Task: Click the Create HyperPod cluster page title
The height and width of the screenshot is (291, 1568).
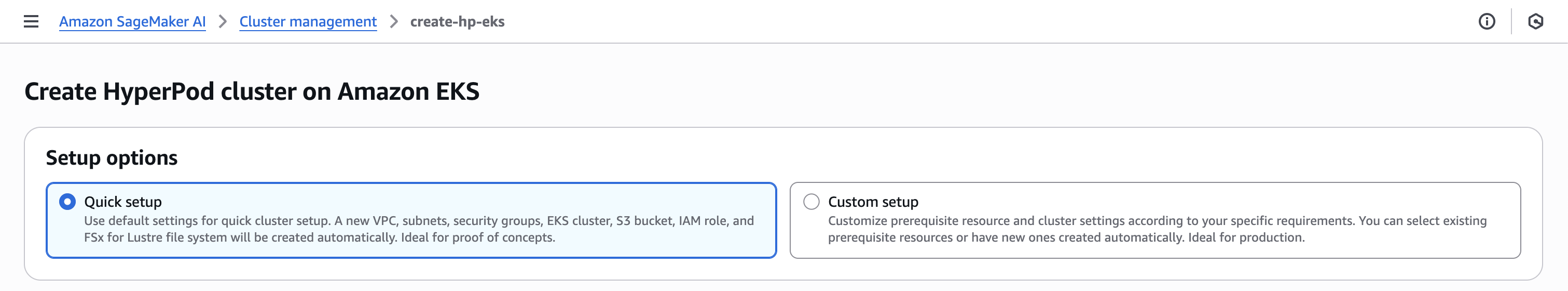Action: [x=252, y=91]
